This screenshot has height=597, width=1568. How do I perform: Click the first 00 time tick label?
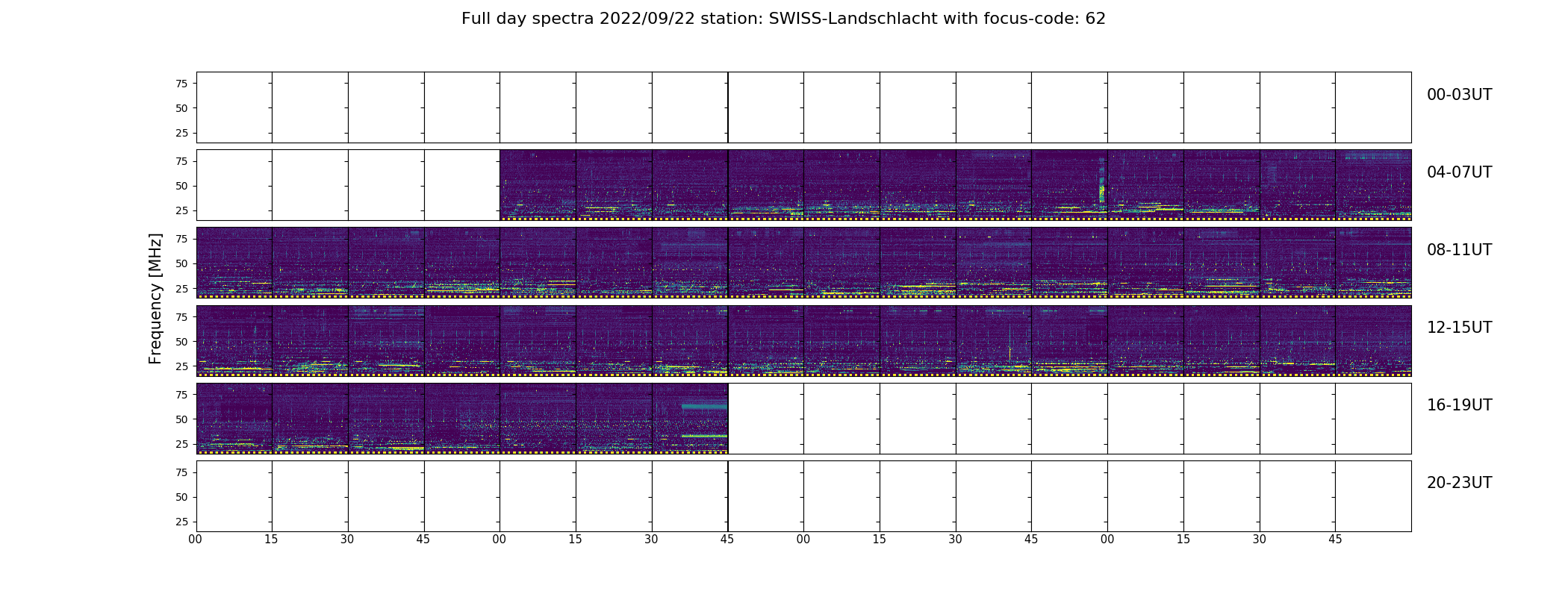(x=196, y=539)
